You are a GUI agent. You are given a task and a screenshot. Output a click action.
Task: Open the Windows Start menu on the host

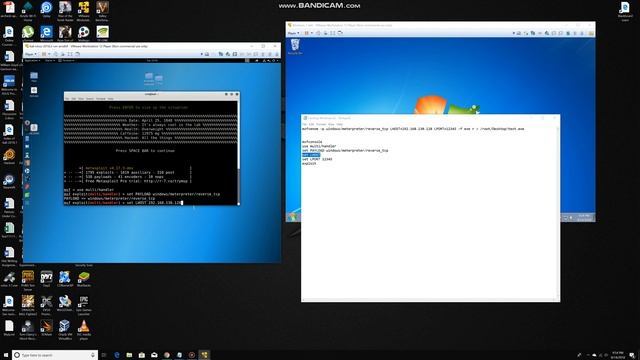(x=6, y=355)
